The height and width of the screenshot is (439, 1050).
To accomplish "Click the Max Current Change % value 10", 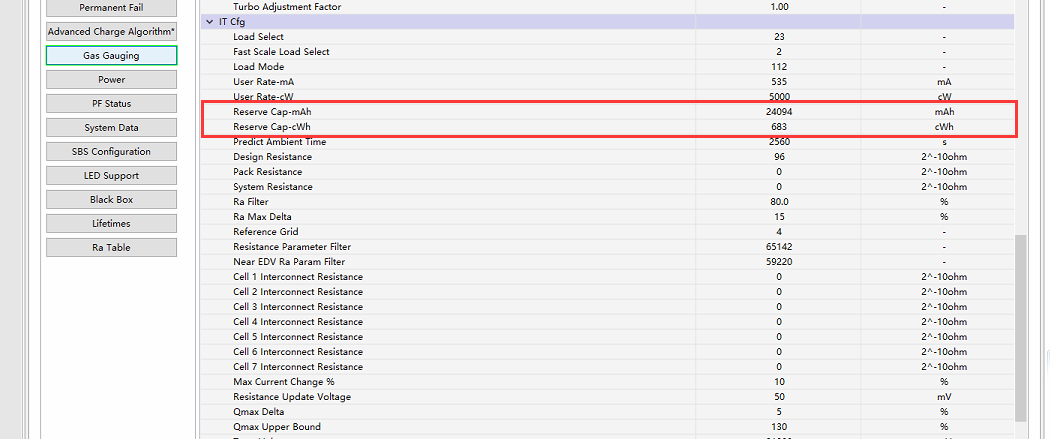I will (778, 381).
